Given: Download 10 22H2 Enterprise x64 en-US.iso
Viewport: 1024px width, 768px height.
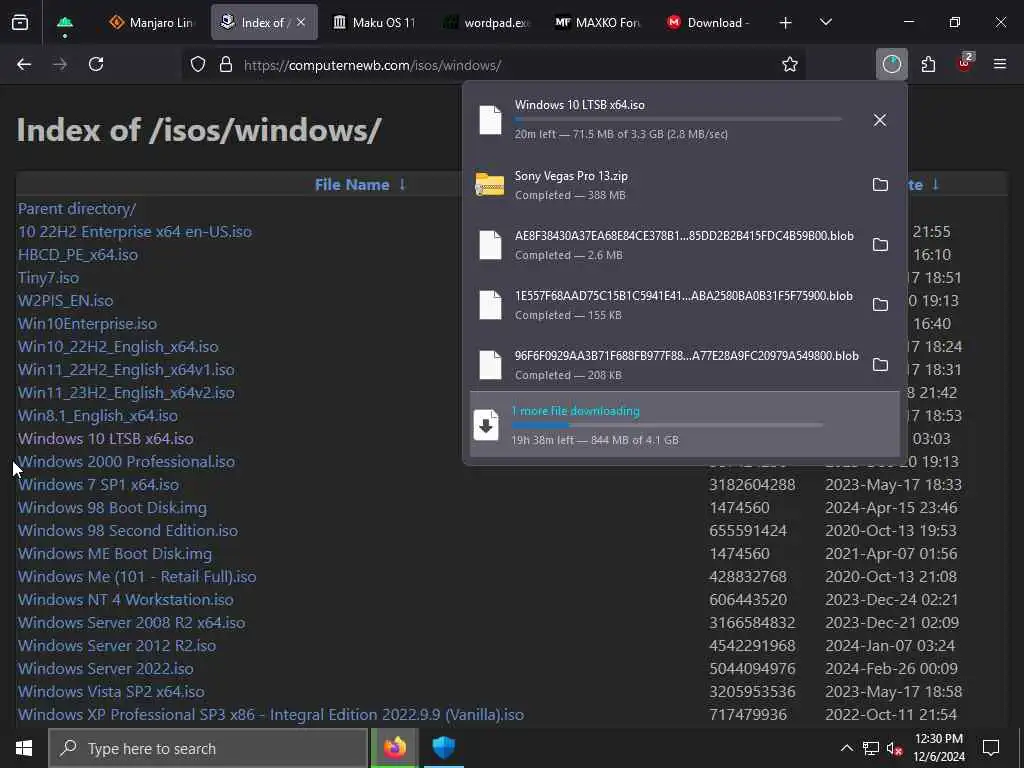Looking at the screenshot, I should point(135,232).
